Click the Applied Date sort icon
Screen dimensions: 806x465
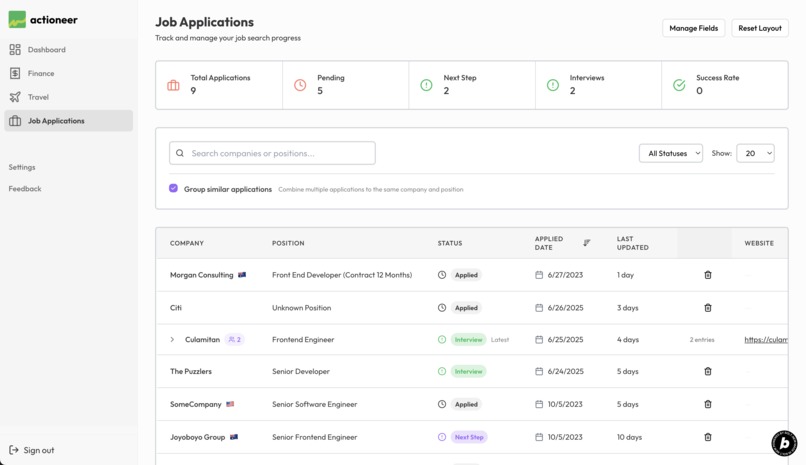[x=587, y=243]
